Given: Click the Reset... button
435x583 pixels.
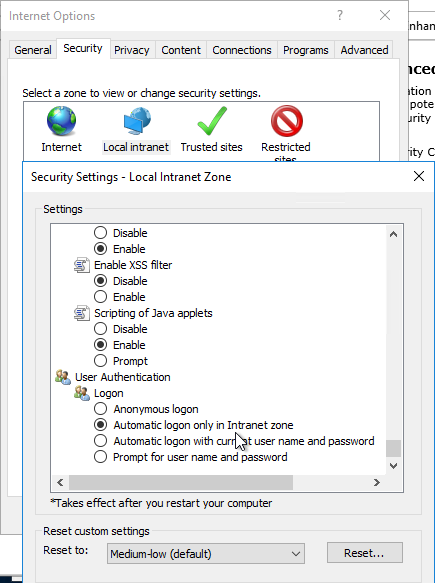Looking at the screenshot, I should click(364, 553).
